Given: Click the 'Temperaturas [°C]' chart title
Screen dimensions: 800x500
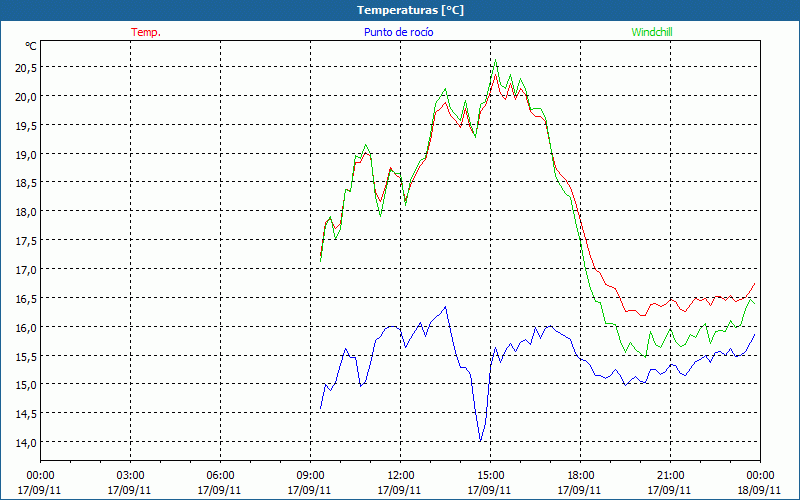Looking at the screenshot, I should pyautogui.click(x=410, y=10).
